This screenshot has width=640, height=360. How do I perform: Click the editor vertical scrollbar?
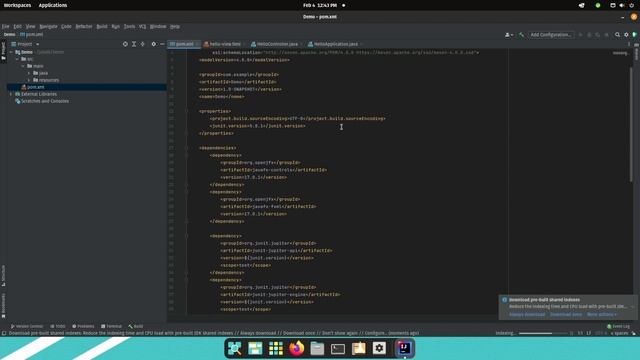[631, 124]
